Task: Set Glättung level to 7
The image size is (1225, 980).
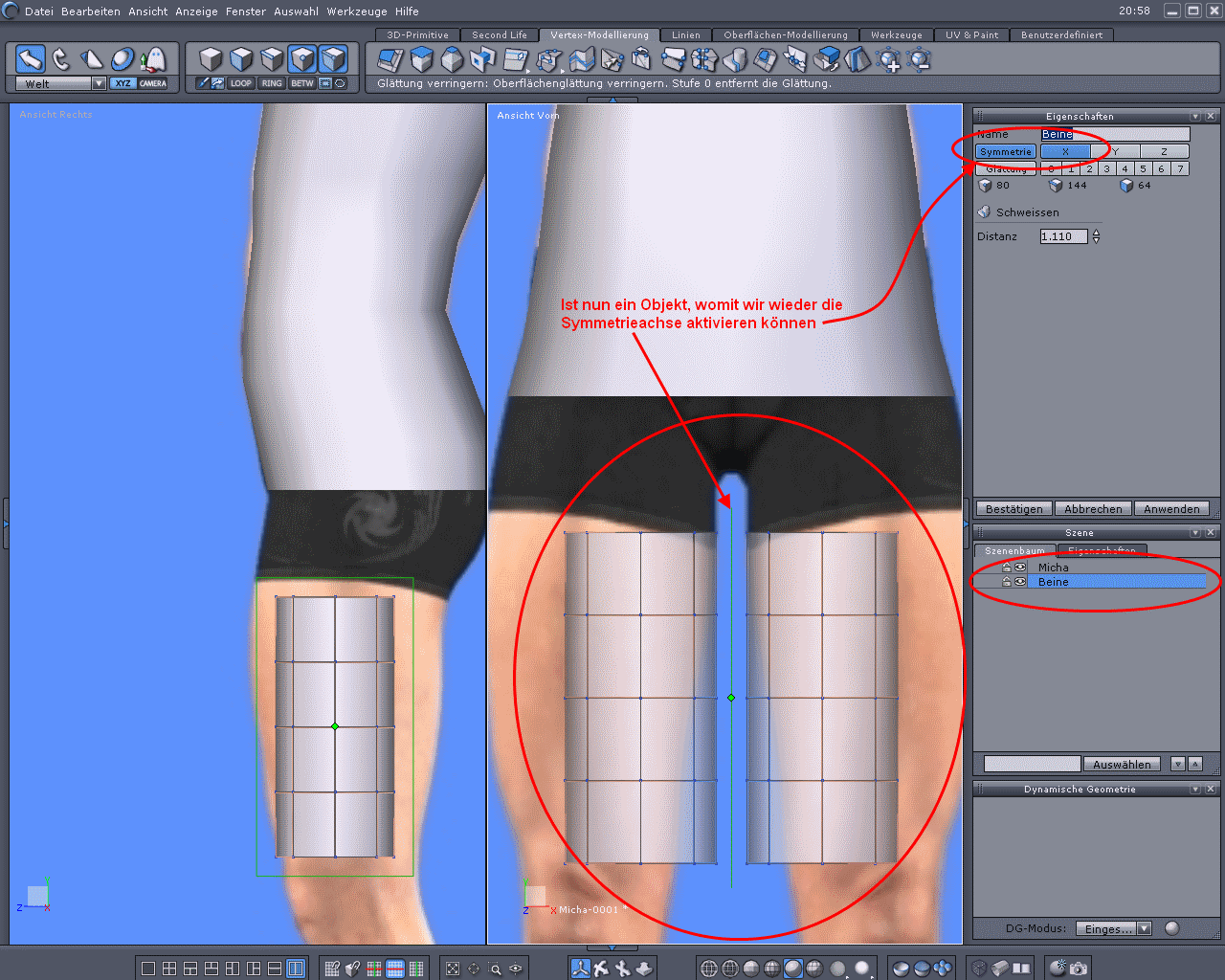Action: [x=1180, y=168]
